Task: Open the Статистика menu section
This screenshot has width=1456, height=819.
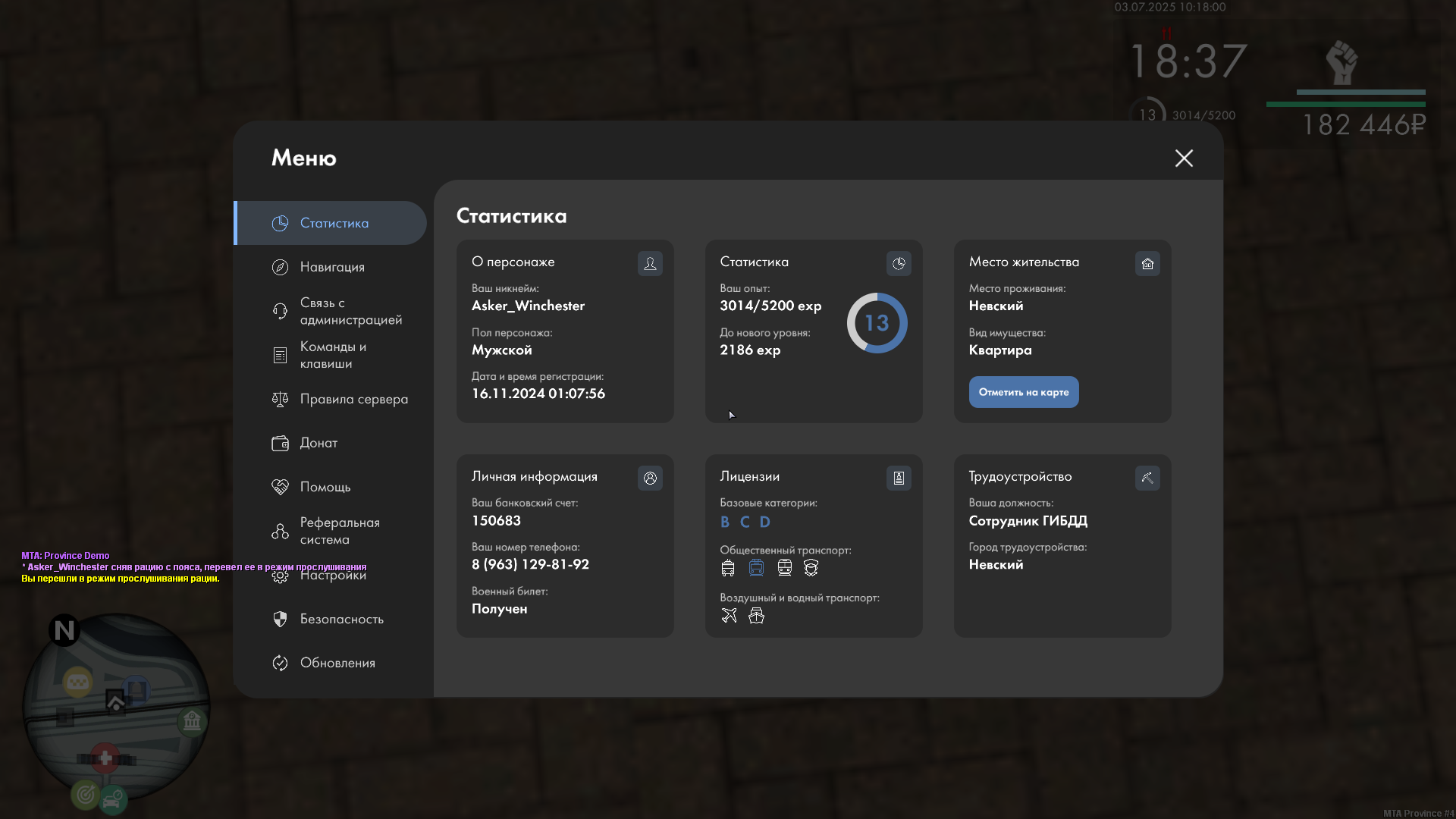Action: point(331,223)
